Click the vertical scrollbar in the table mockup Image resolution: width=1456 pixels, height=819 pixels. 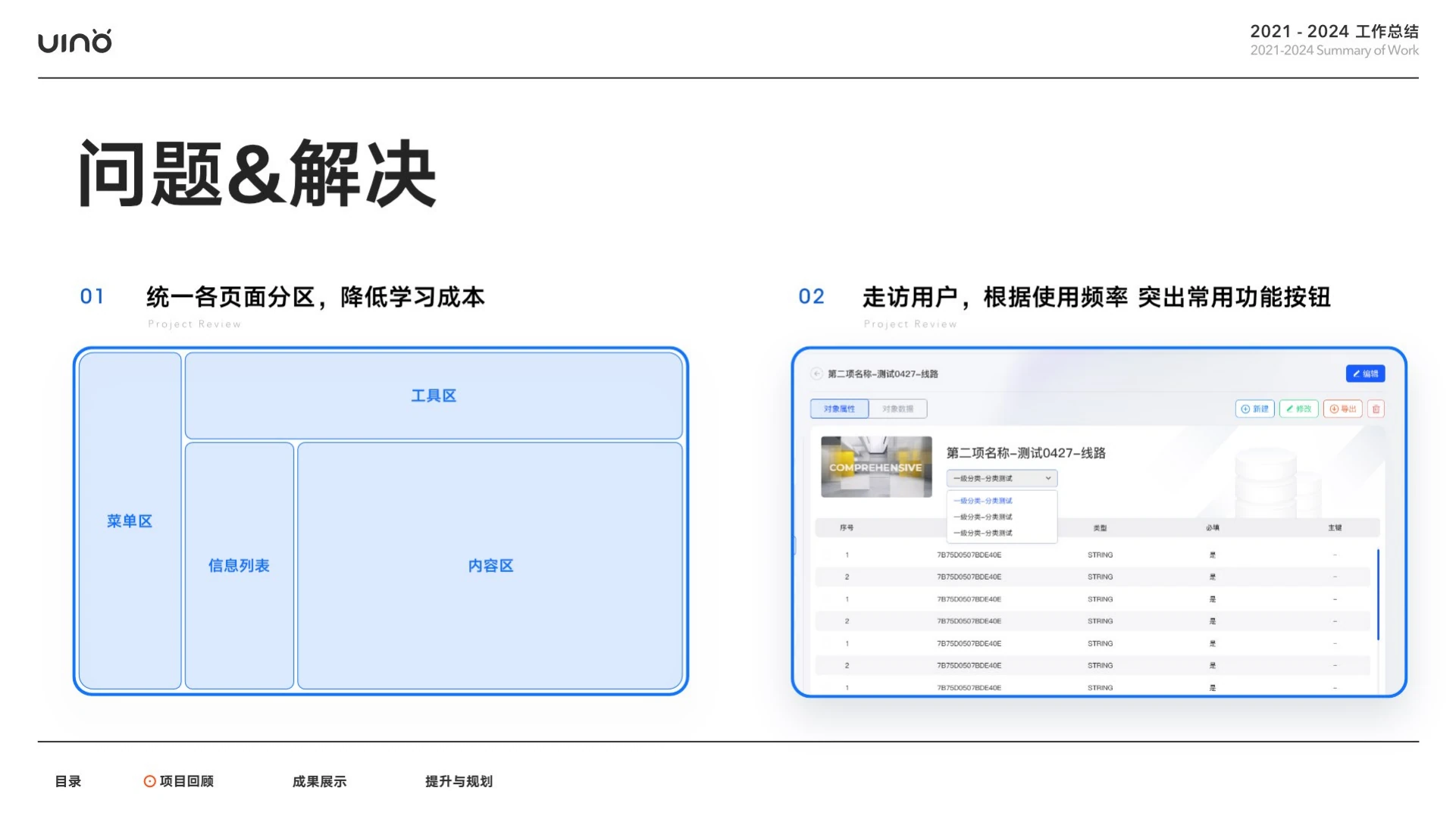point(1378,595)
